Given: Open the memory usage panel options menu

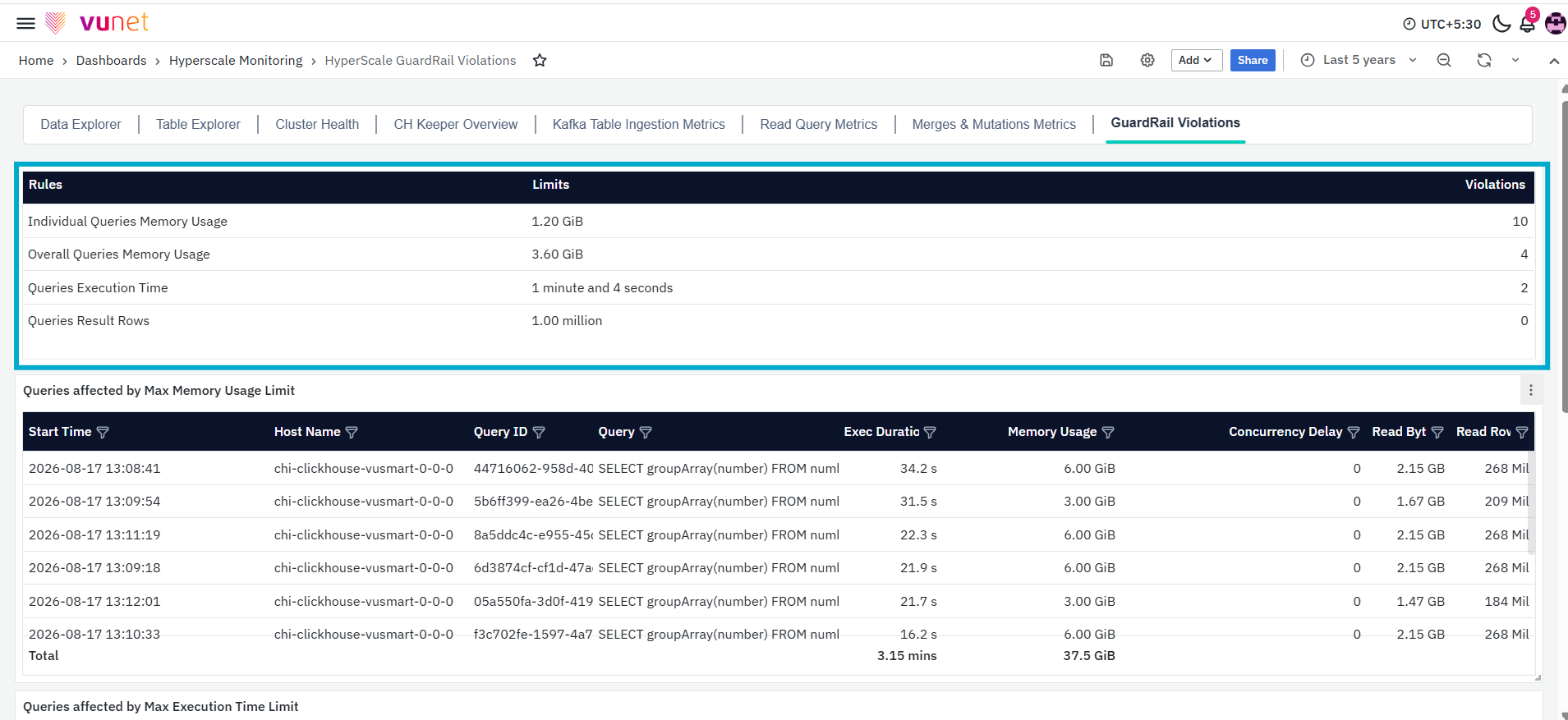Looking at the screenshot, I should [x=1531, y=391].
